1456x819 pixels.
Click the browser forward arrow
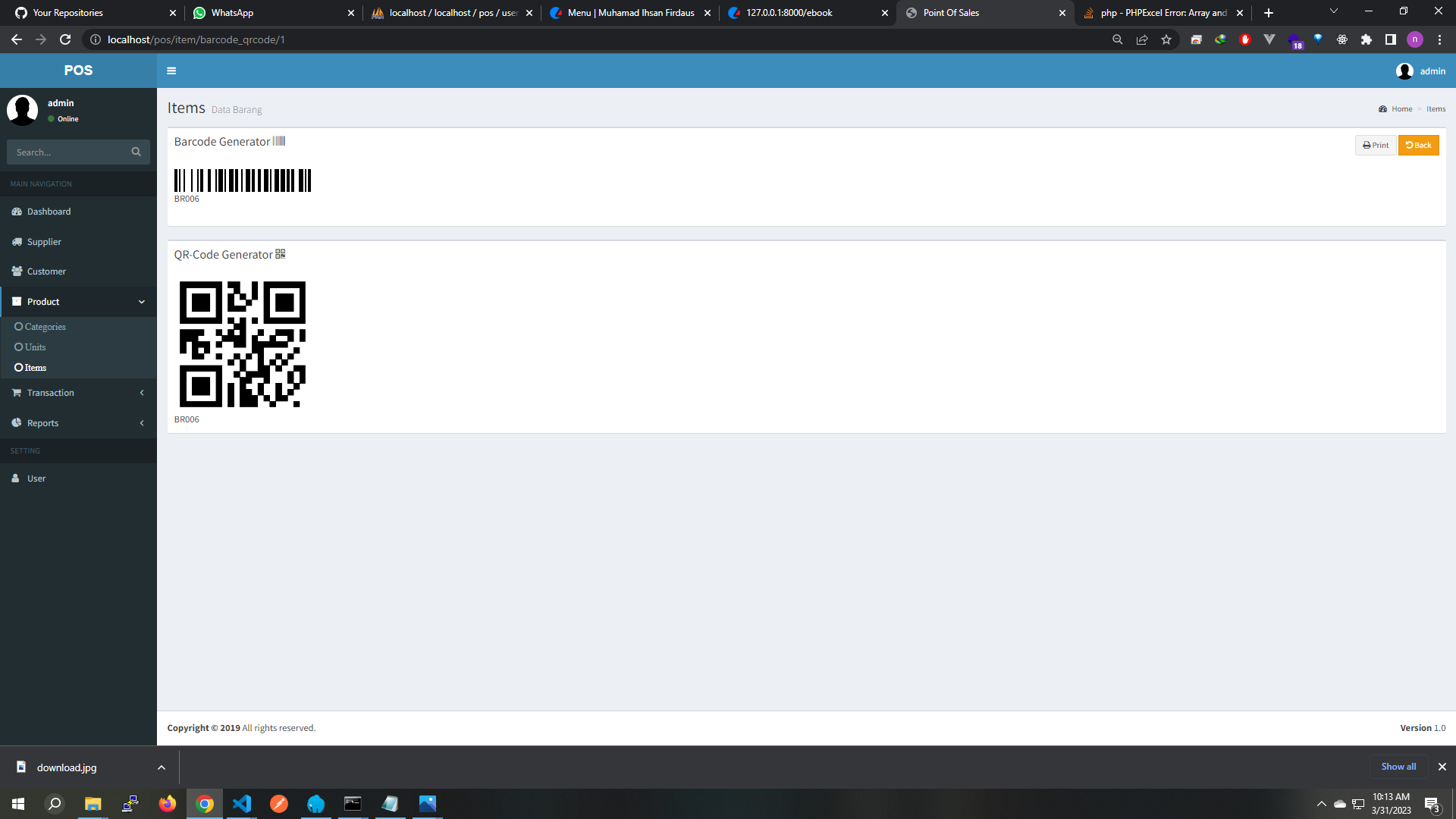click(x=41, y=39)
